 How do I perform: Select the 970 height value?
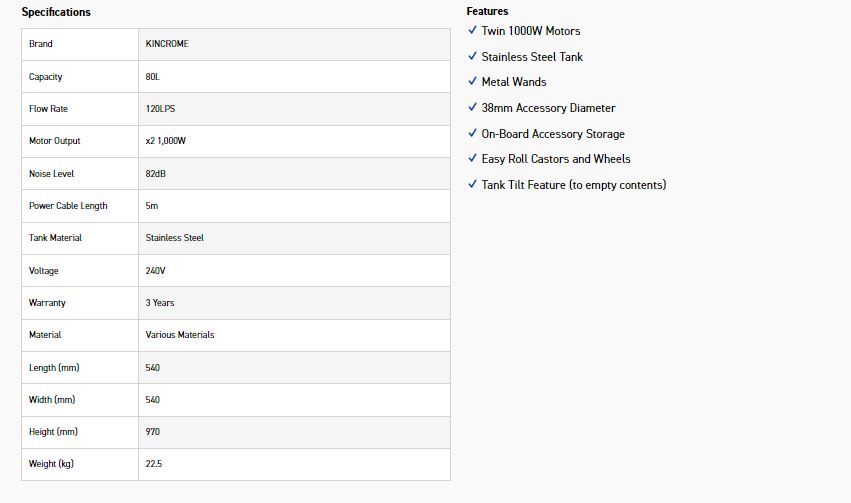pyautogui.click(x=152, y=432)
